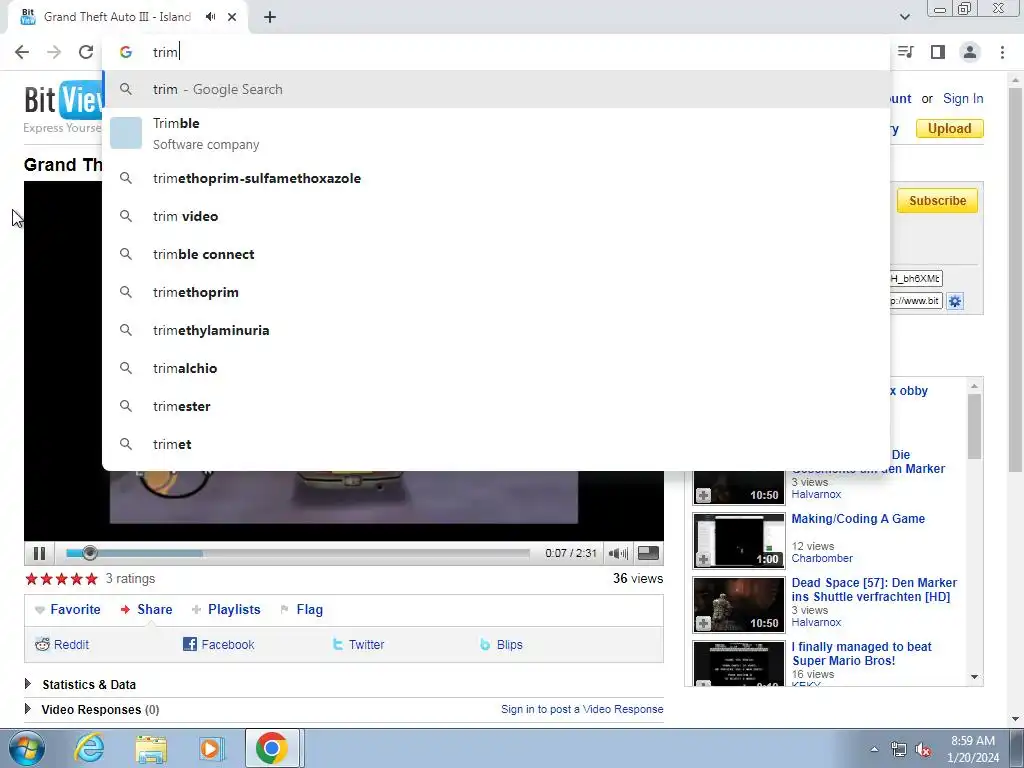Select 'trimble connect' suggestion
This screenshot has height=768, width=1024.
496,254
